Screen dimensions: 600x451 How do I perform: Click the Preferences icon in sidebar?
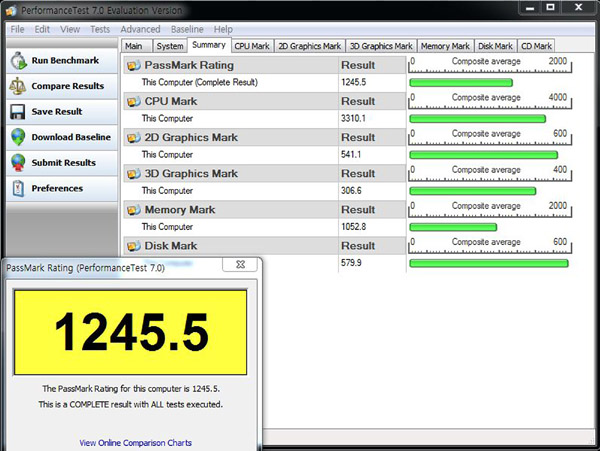coord(17,188)
